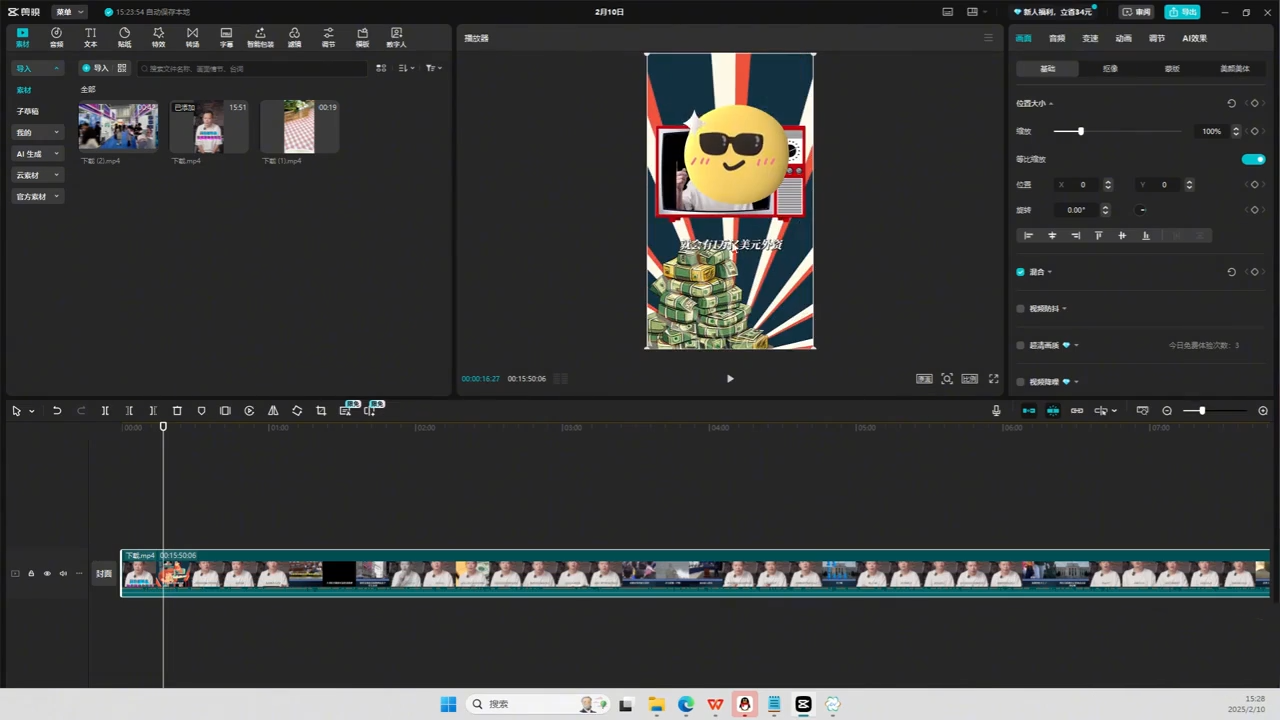Click the 审阅 review button
1280x720 pixels.
coord(1136,12)
